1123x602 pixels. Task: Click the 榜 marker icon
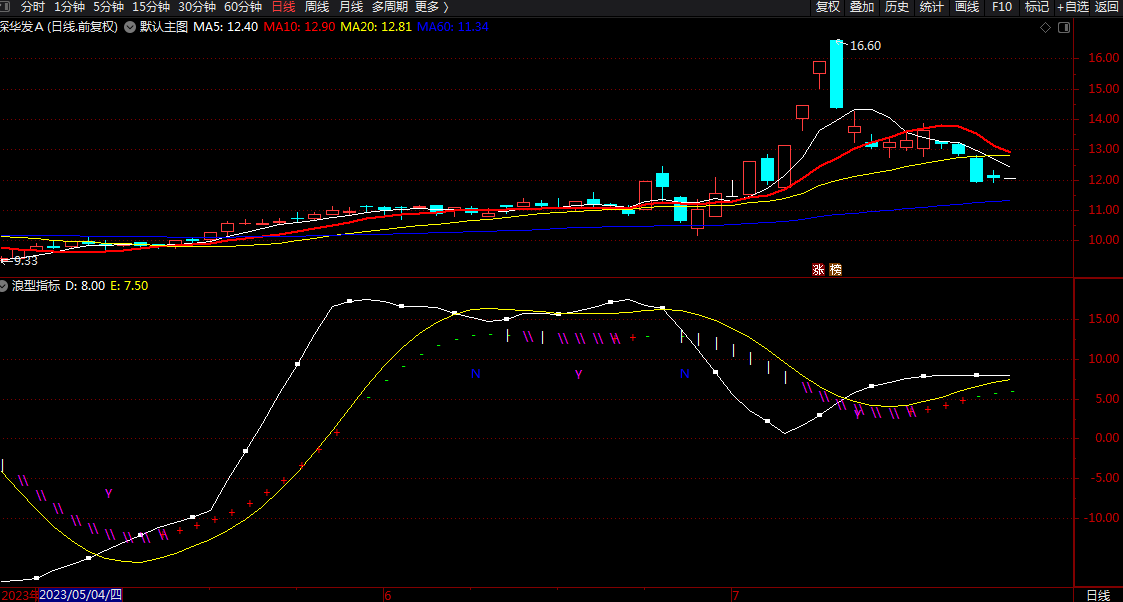835,270
